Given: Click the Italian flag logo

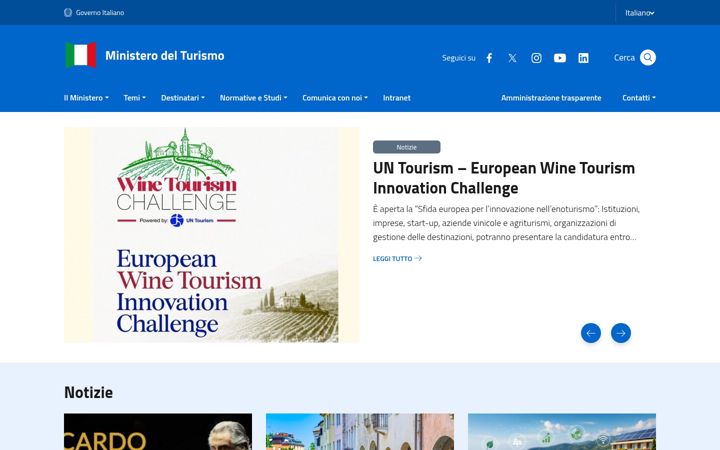Looking at the screenshot, I should click(x=81, y=55).
